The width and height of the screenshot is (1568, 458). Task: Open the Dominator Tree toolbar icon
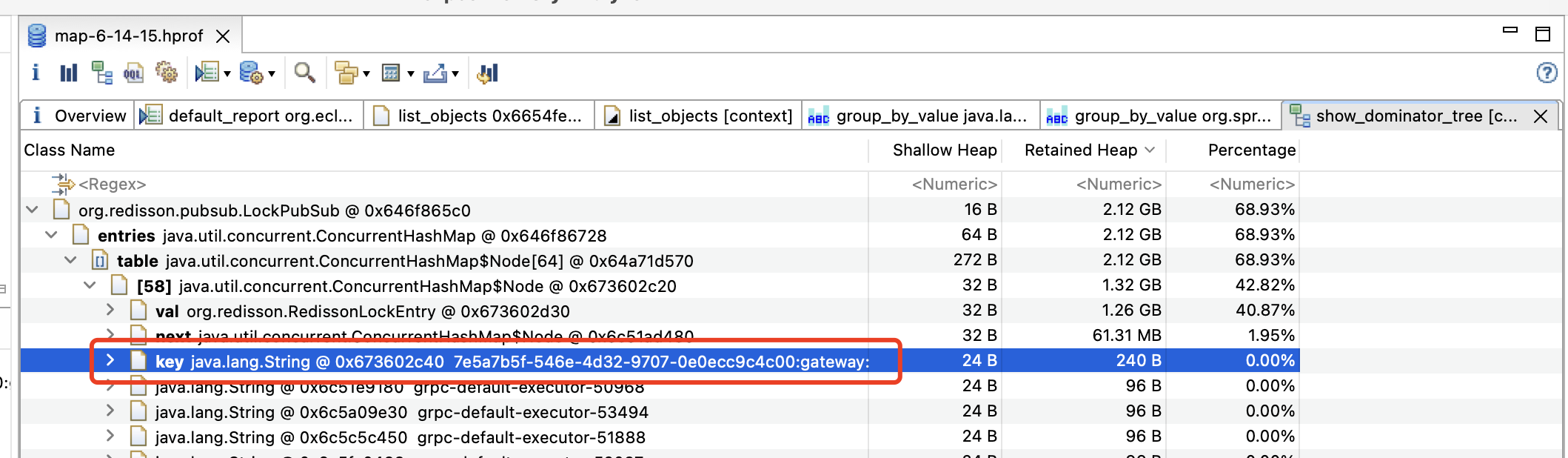(101, 73)
